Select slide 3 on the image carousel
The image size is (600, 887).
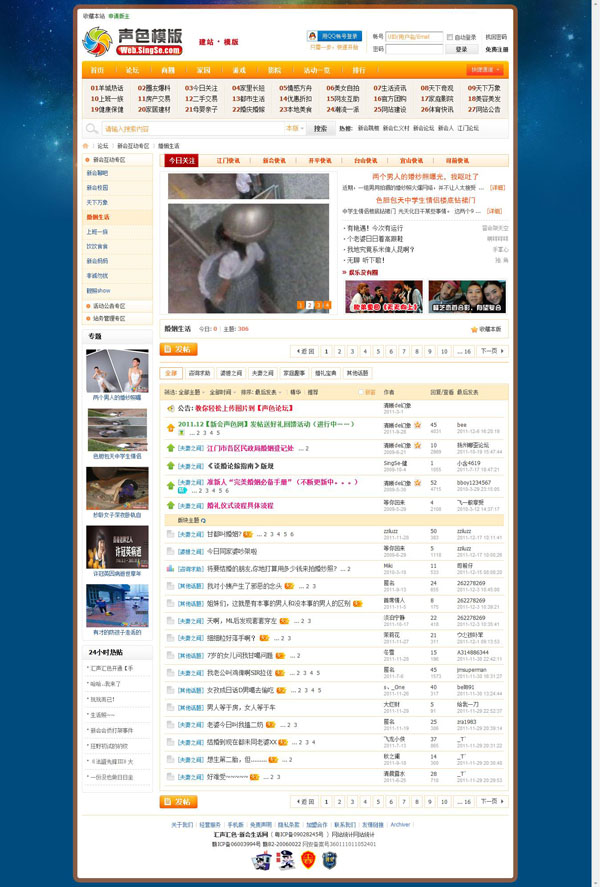tap(319, 305)
